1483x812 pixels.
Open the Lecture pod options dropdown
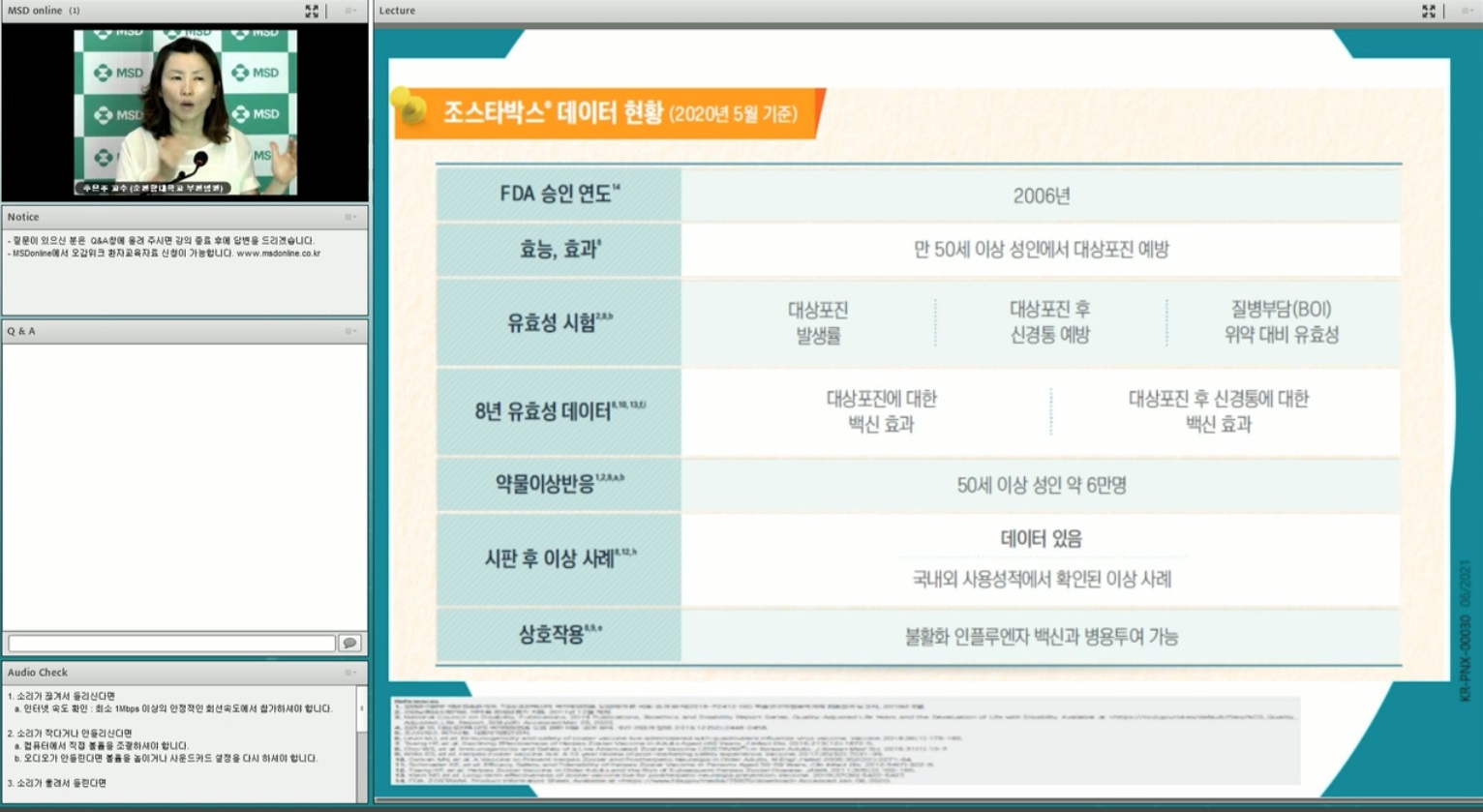click(1466, 11)
